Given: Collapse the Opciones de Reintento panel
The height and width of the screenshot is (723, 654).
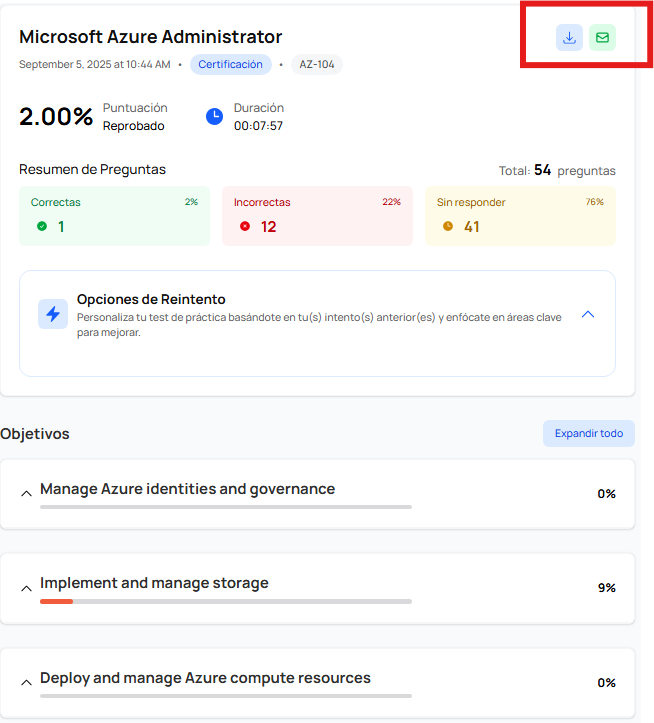Looking at the screenshot, I should [588, 314].
